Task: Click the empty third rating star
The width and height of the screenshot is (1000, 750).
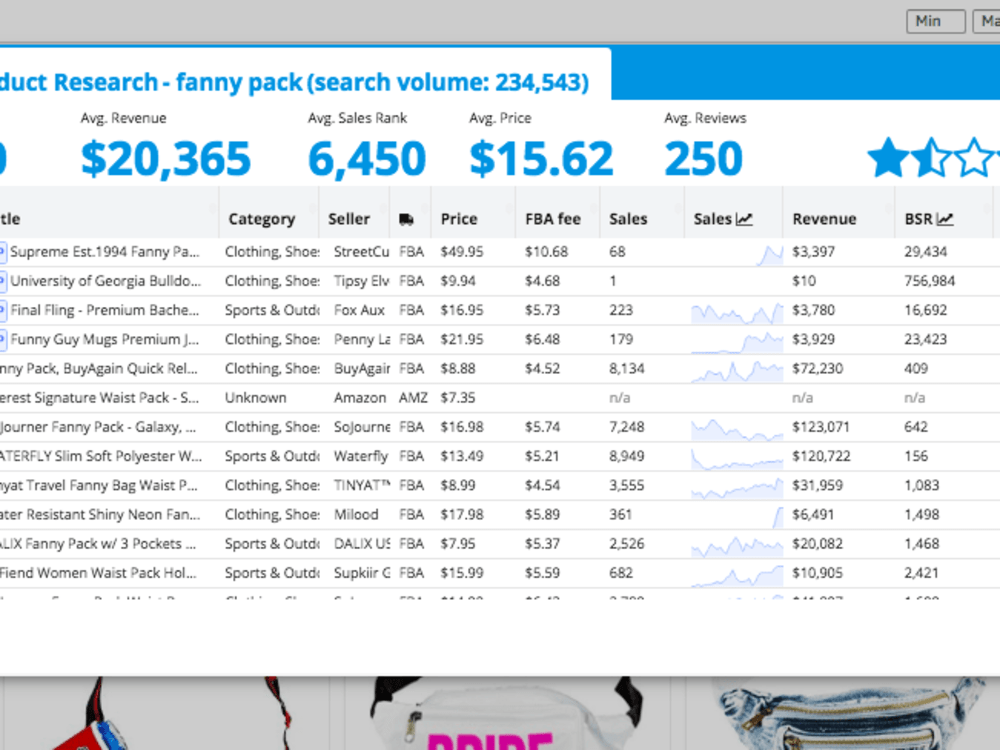Action: point(974,158)
